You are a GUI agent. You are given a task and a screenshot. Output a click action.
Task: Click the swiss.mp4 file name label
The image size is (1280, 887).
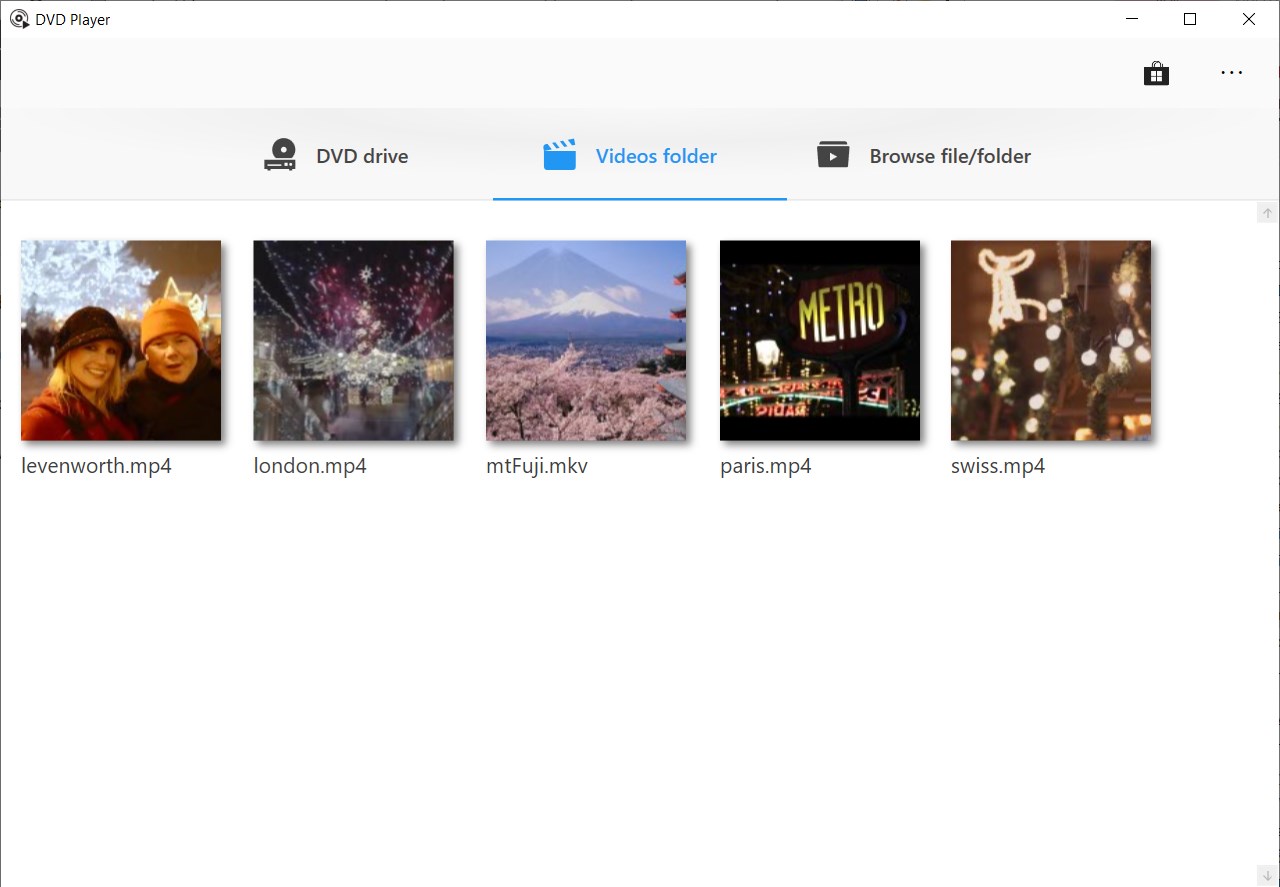(x=998, y=465)
